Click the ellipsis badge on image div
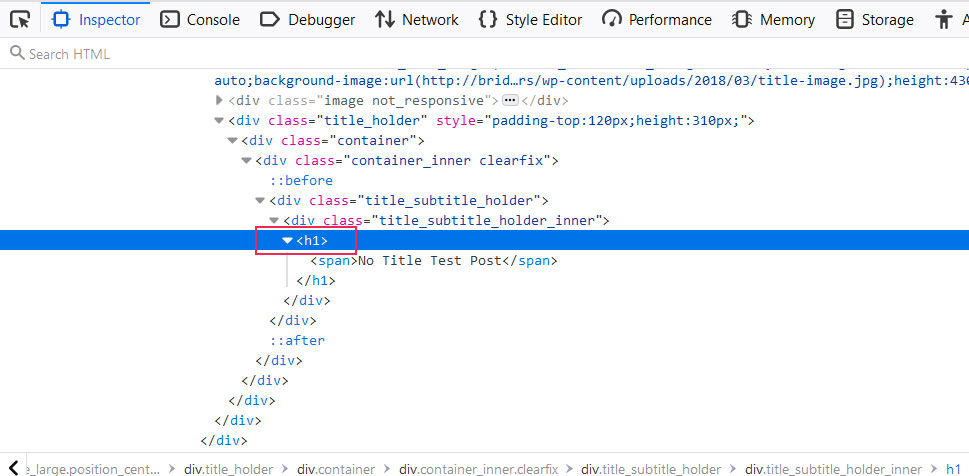 pos(509,101)
